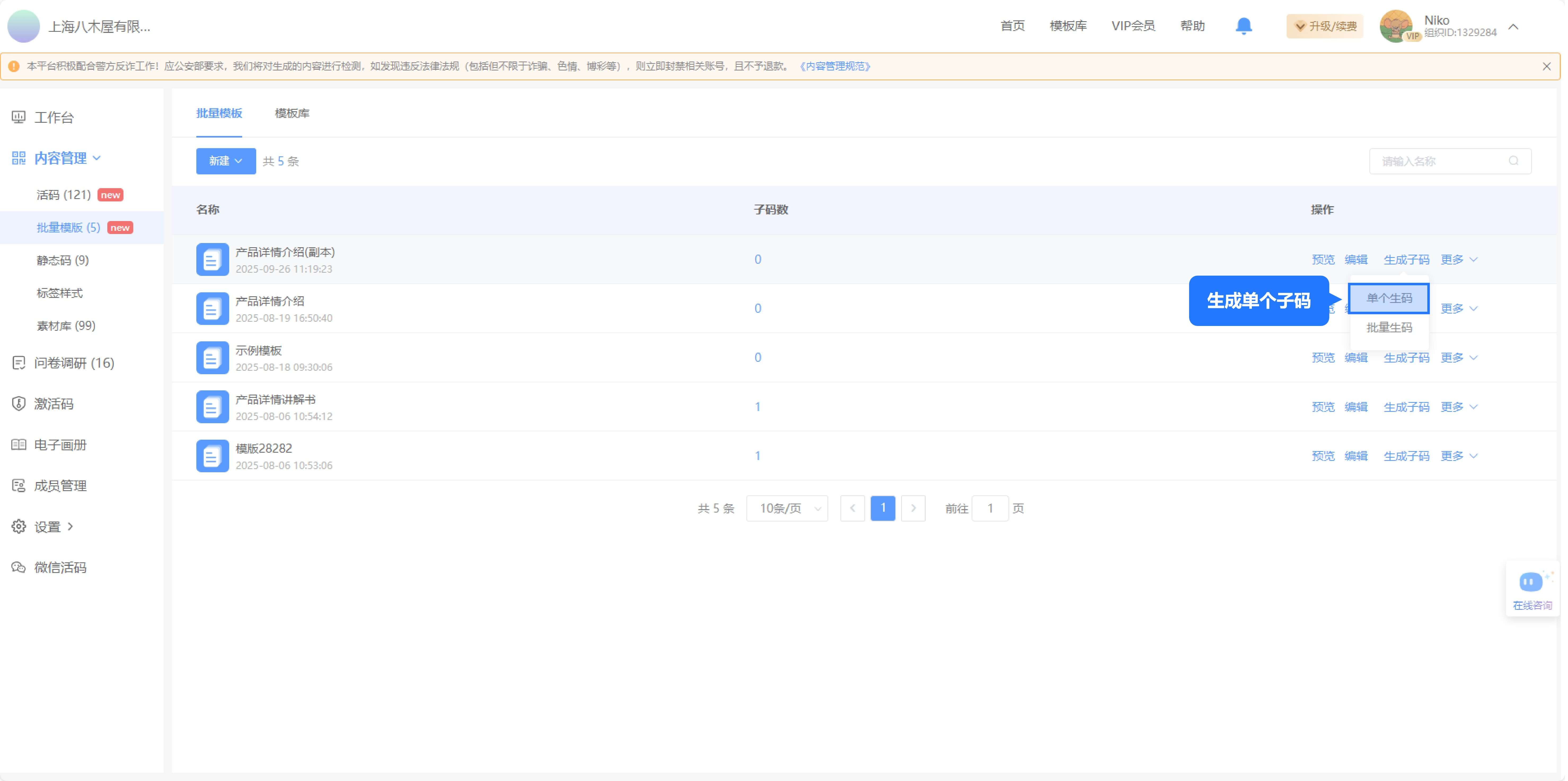
Task: Open the 10条/页 page size dropdown
Action: (786, 508)
